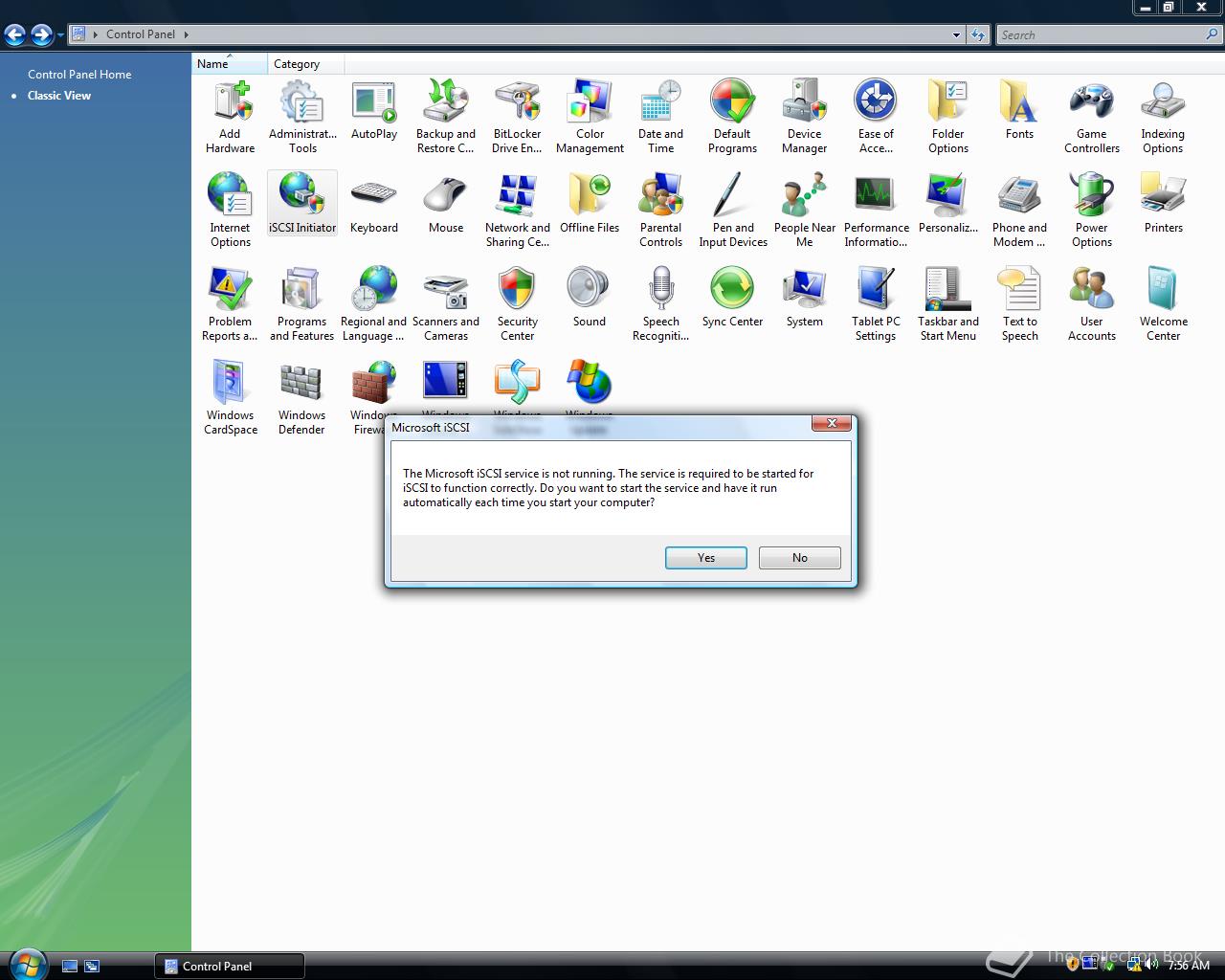Click Yes in Microsoft iSCSI dialog

tap(706, 558)
